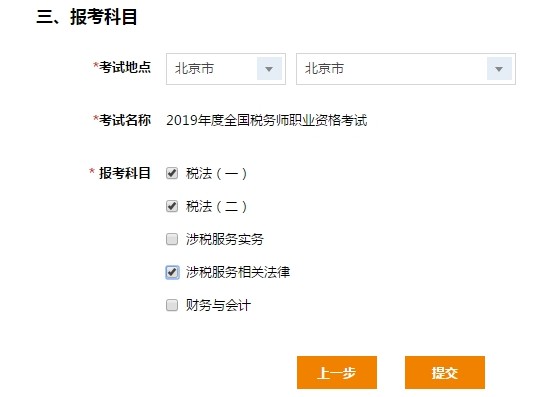Click the 税法（一）label text
Image resolution: width=560 pixels, height=397 pixels.
pyautogui.click(x=216, y=174)
